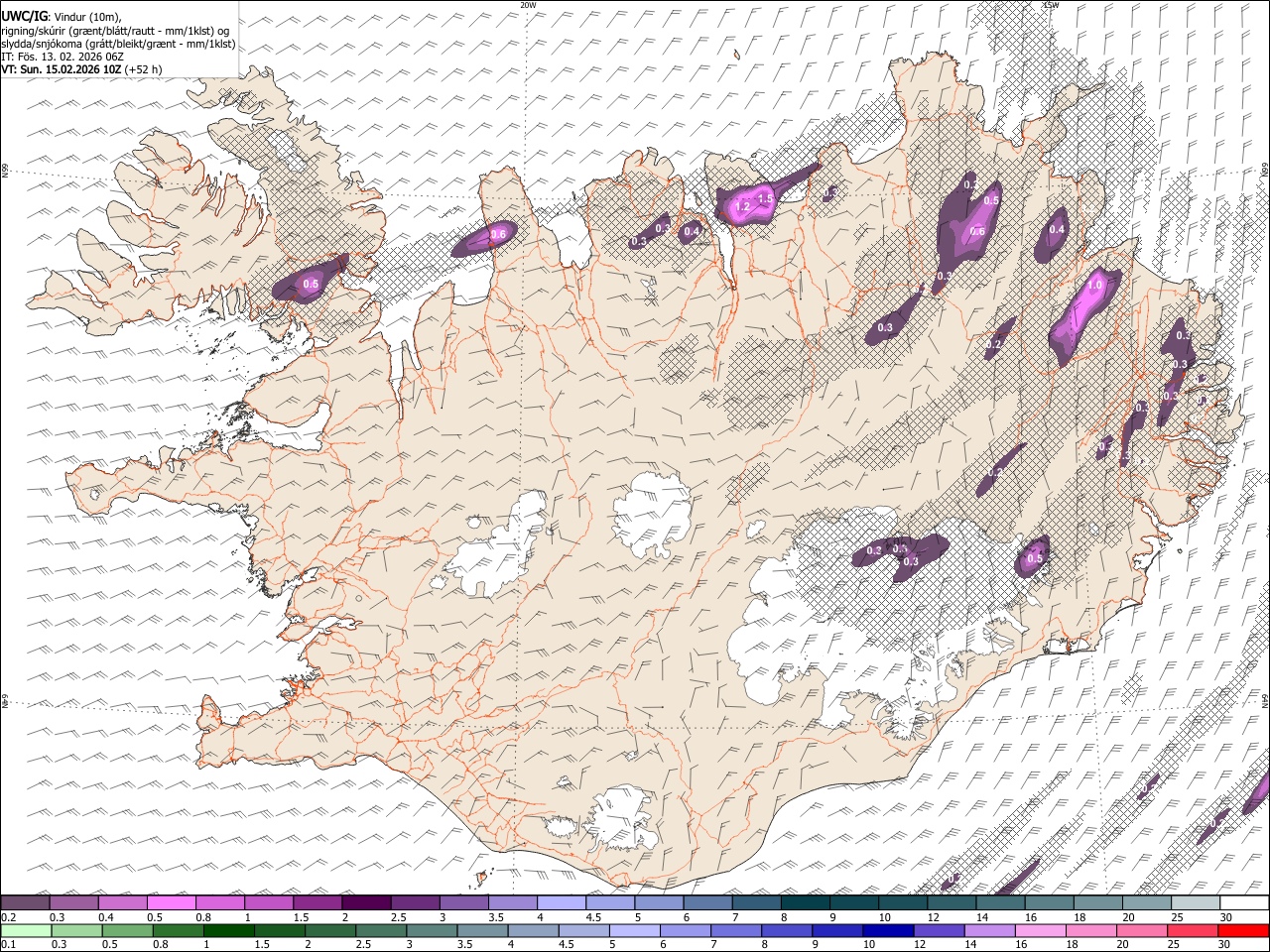The height and width of the screenshot is (952, 1270).
Task: Pick lower-scale dark green swatch 1 to 1.5
Action: 229,930
